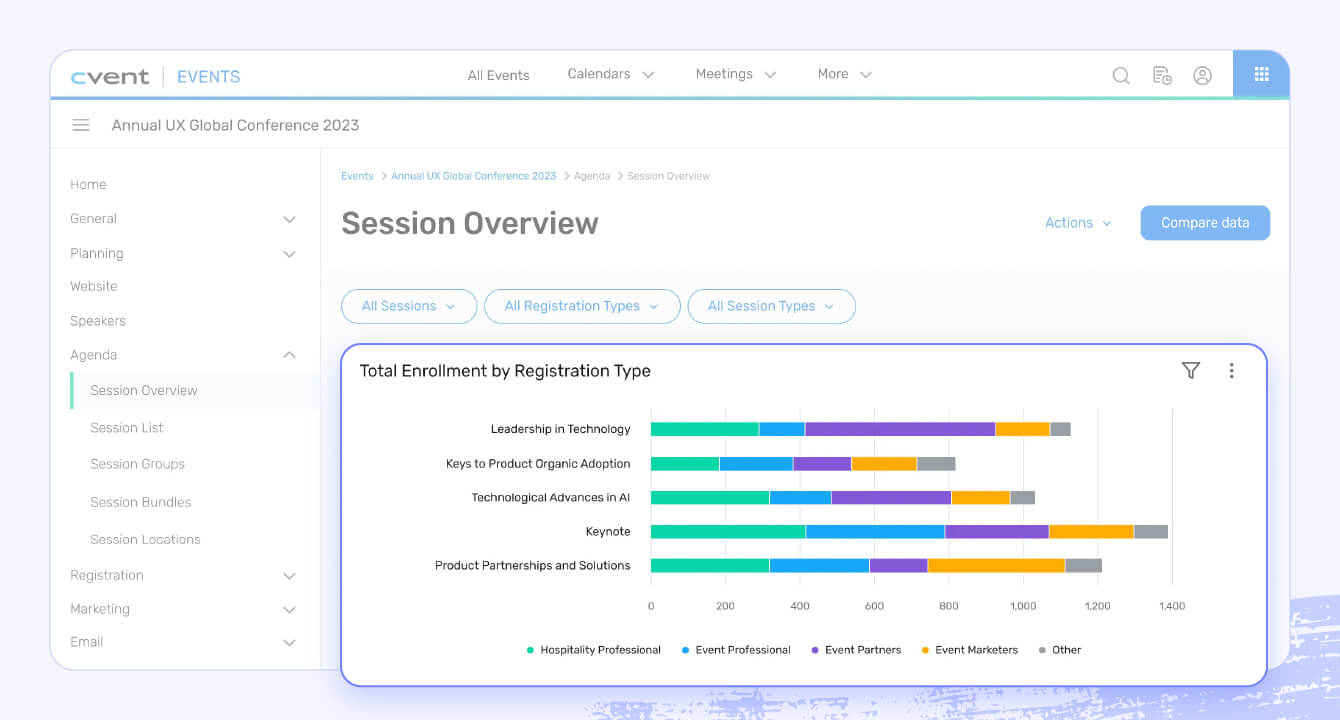Click 'Keys to Product Organic Adoption' label

click(x=538, y=464)
